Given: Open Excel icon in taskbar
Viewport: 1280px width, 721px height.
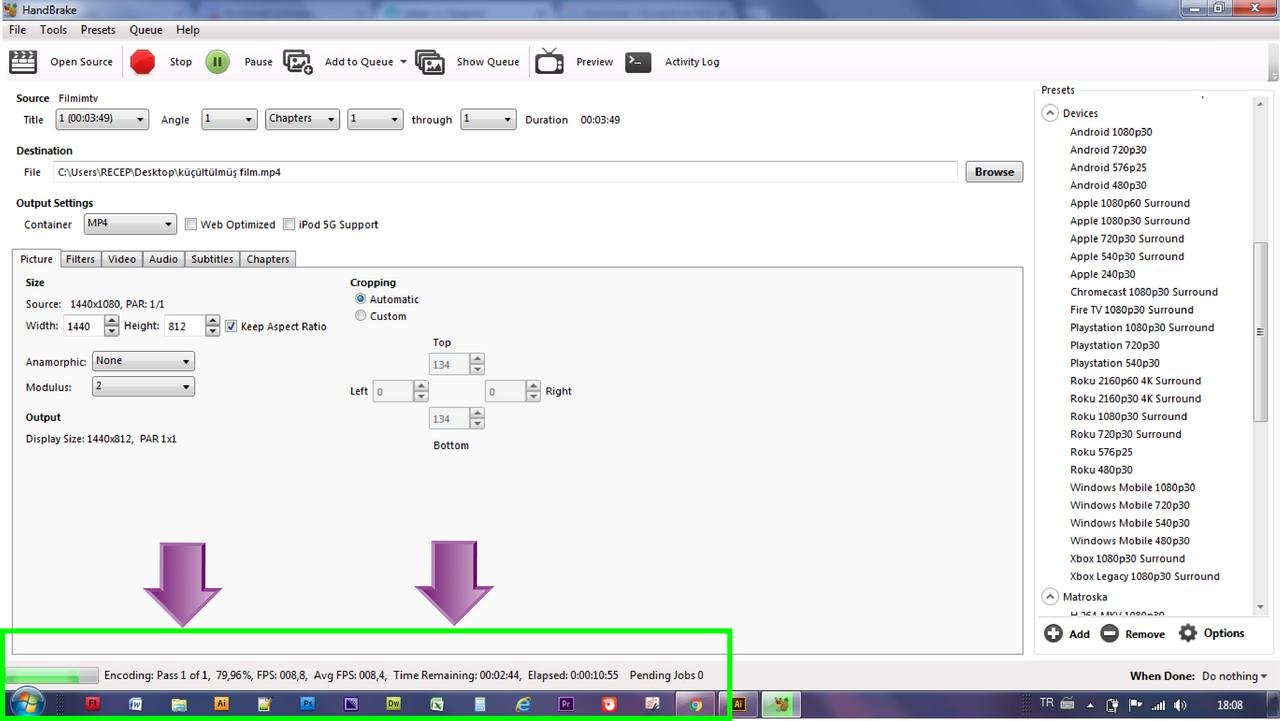Looking at the screenshot, I should tap(437, 704).
